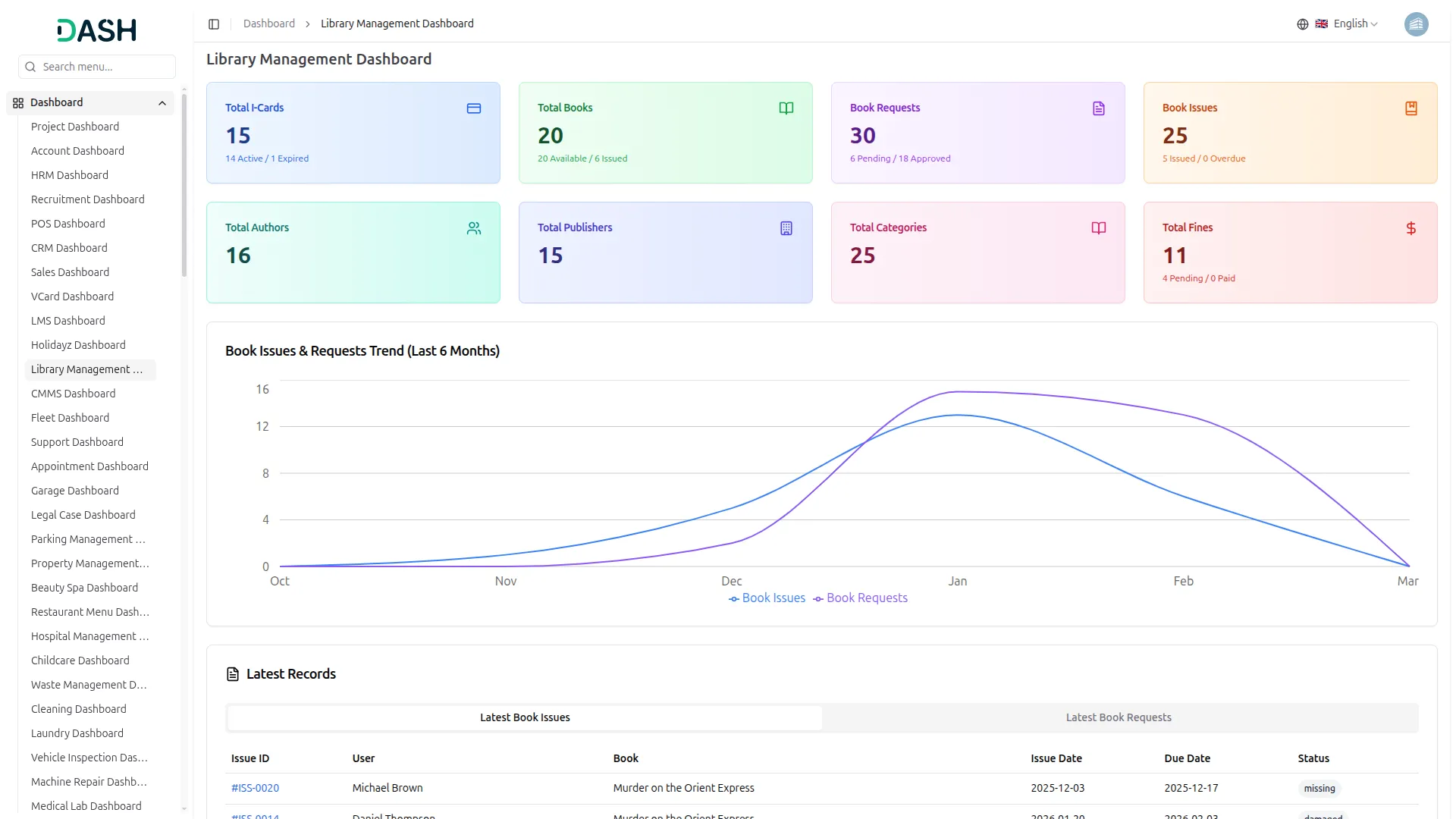Click the Michael Brown user cell
The width and height of the screenshot is (1456, 819).
(x=388, y=789)
